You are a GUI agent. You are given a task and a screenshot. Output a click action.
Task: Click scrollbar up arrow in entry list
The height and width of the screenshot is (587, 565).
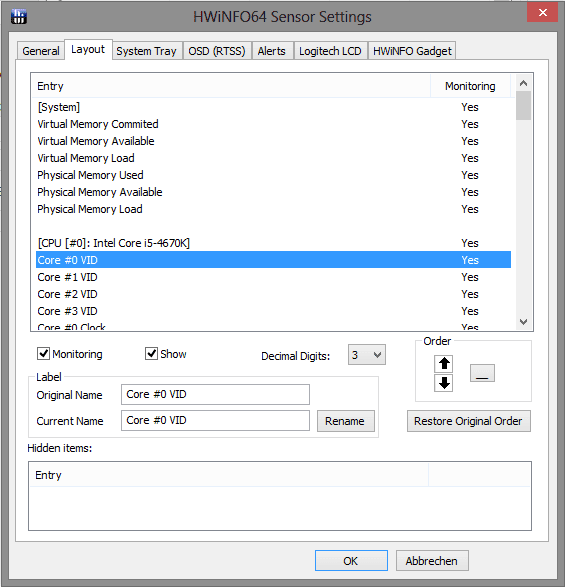tap(523, 83)
